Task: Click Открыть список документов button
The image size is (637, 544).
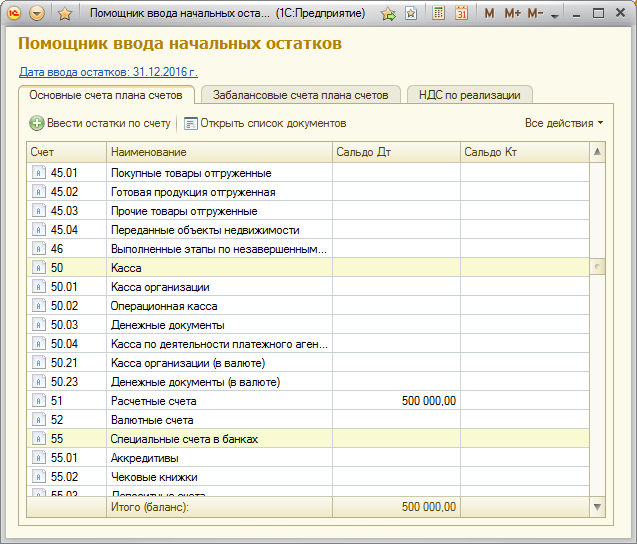Action: pyautogui.click(x=265, y=123)
